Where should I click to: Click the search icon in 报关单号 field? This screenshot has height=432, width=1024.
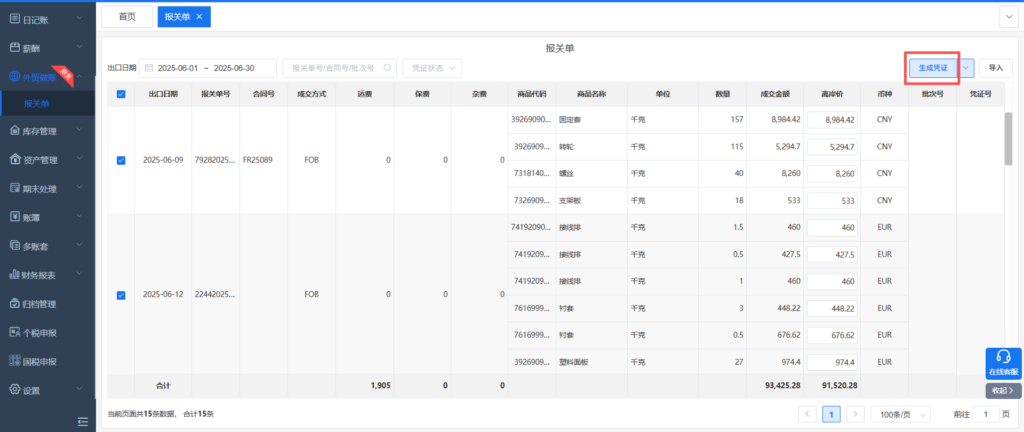[x=389, y=68]
